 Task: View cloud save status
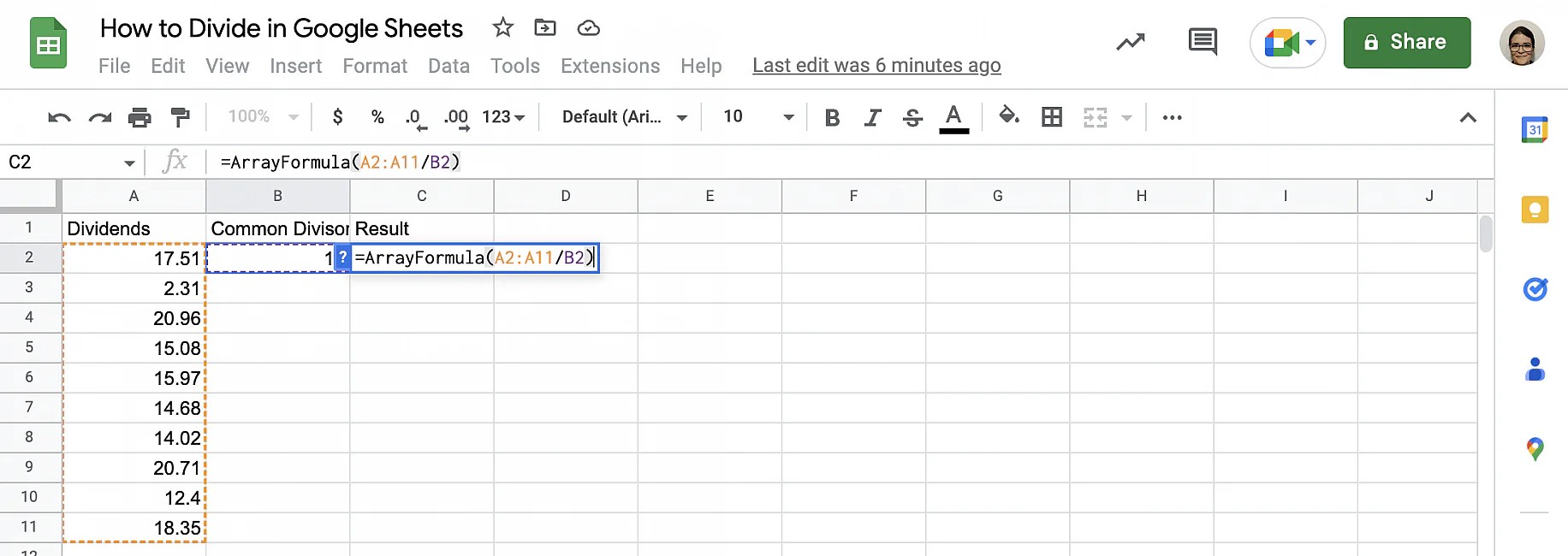tap(588, 28)
